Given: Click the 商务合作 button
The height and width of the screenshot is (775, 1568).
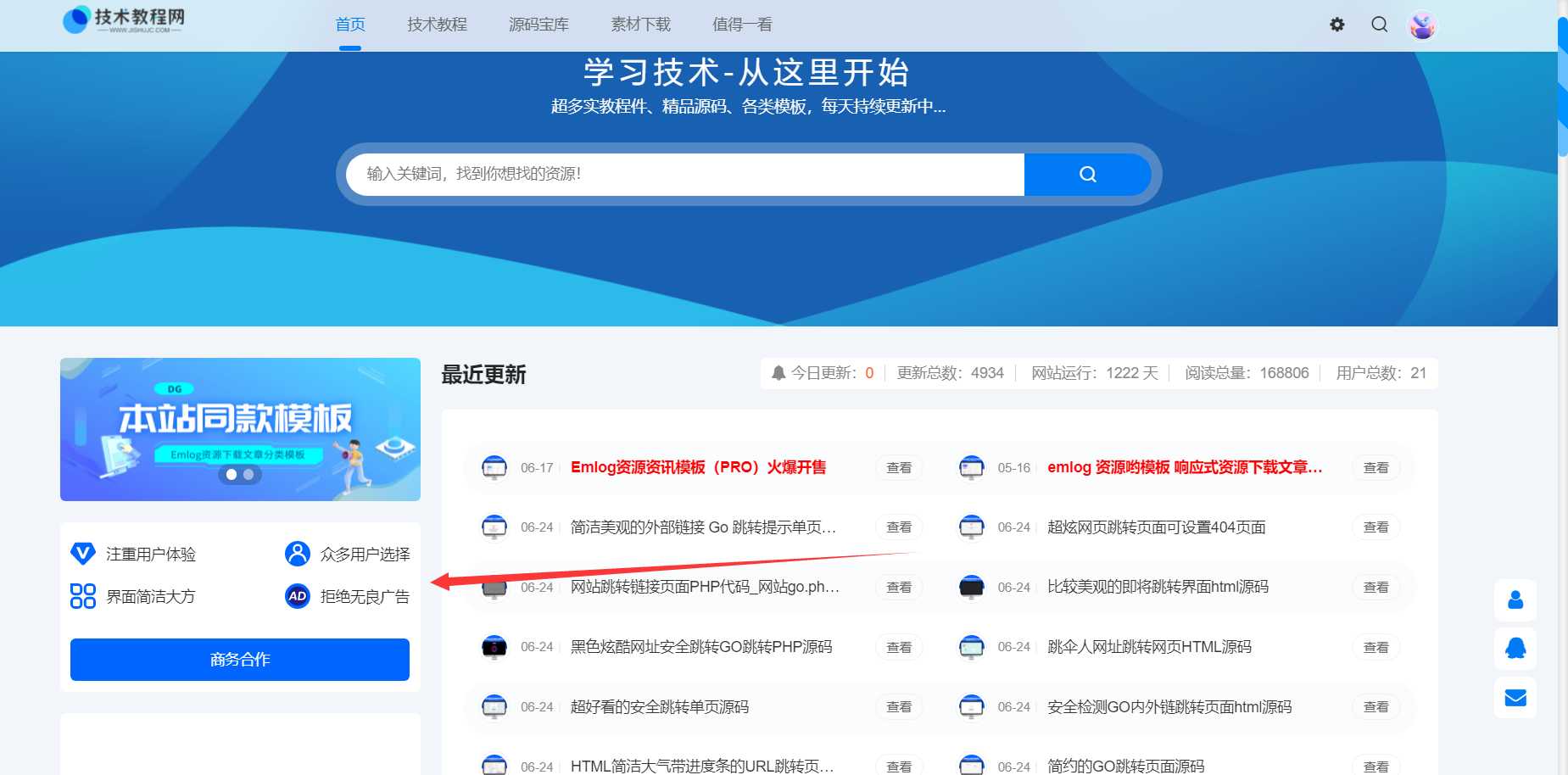Looking at the screenshot, I should pyautogui.click(x=239, y=659).
